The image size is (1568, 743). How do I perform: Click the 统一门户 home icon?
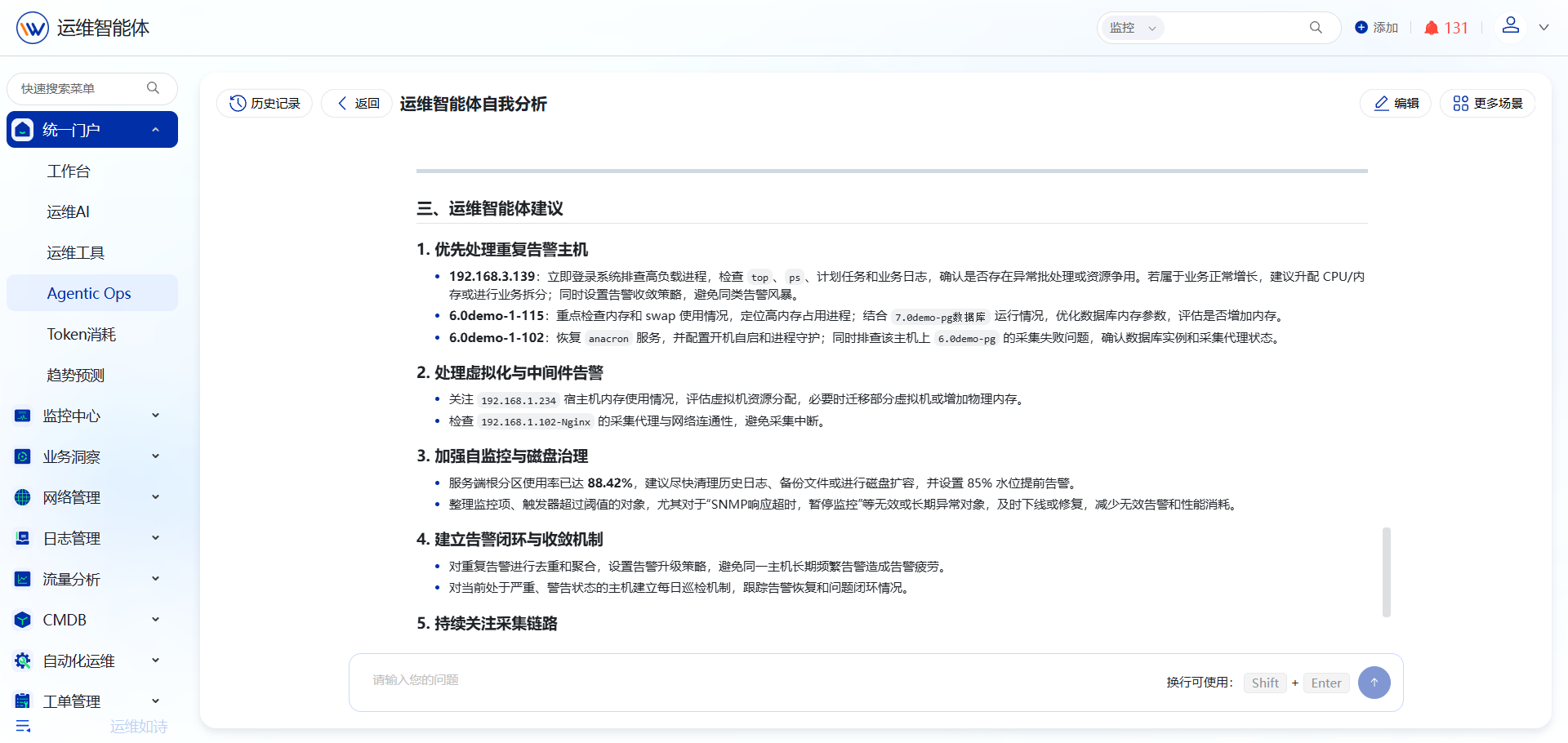23,130
